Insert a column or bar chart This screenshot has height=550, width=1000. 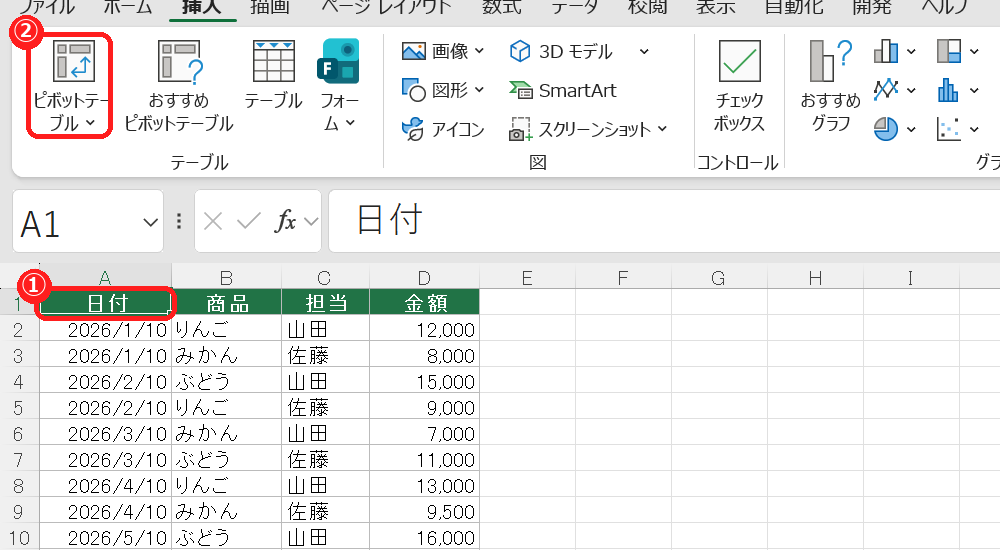coord(886,51)
